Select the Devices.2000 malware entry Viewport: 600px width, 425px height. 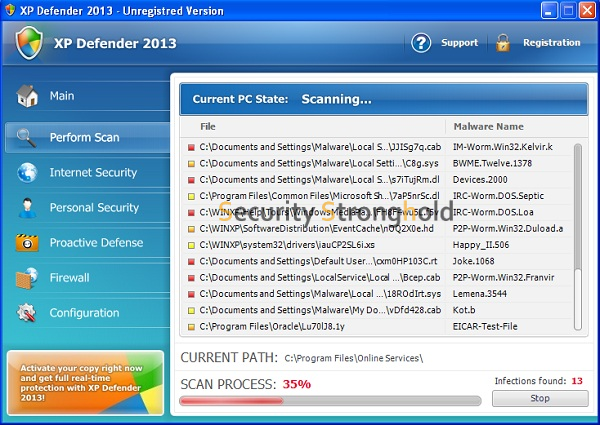point(480,180)
